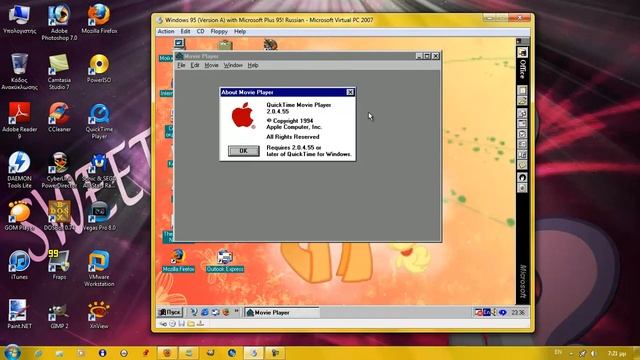
Task: Select Movie Player taskbar button in Windows 95
Action: (282, 312)
